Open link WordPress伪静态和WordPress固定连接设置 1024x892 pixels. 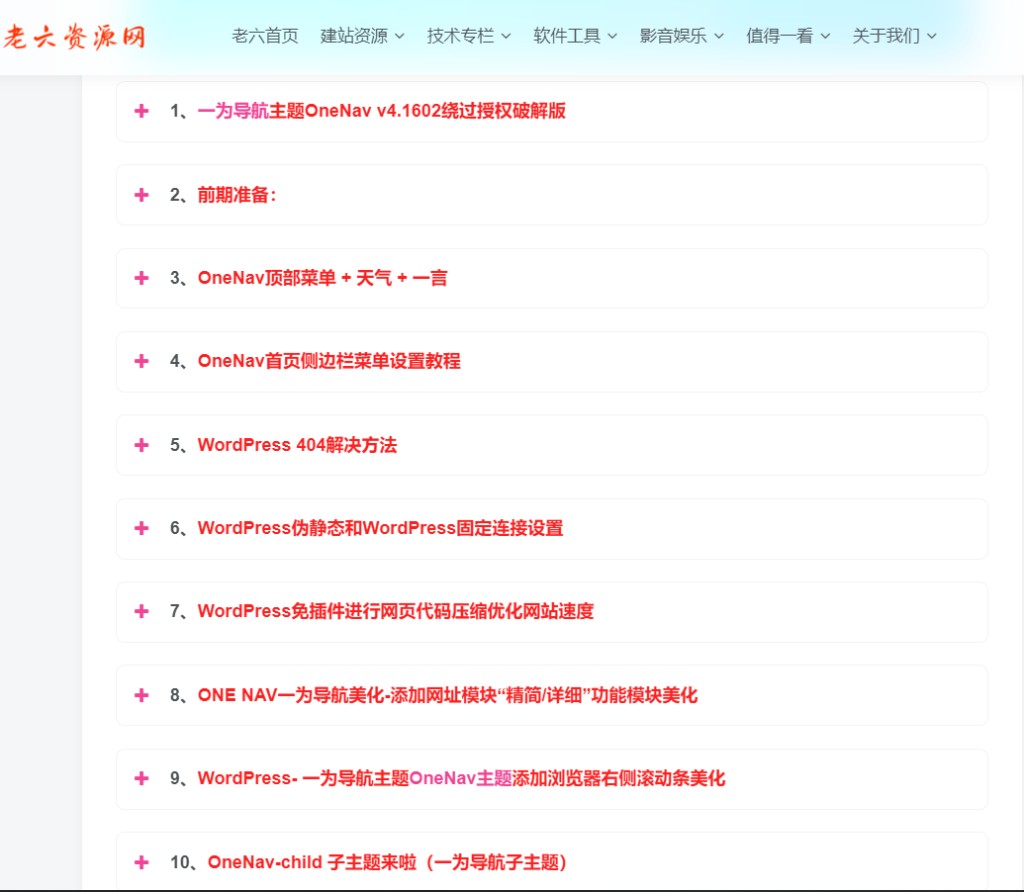coord(380,528)
